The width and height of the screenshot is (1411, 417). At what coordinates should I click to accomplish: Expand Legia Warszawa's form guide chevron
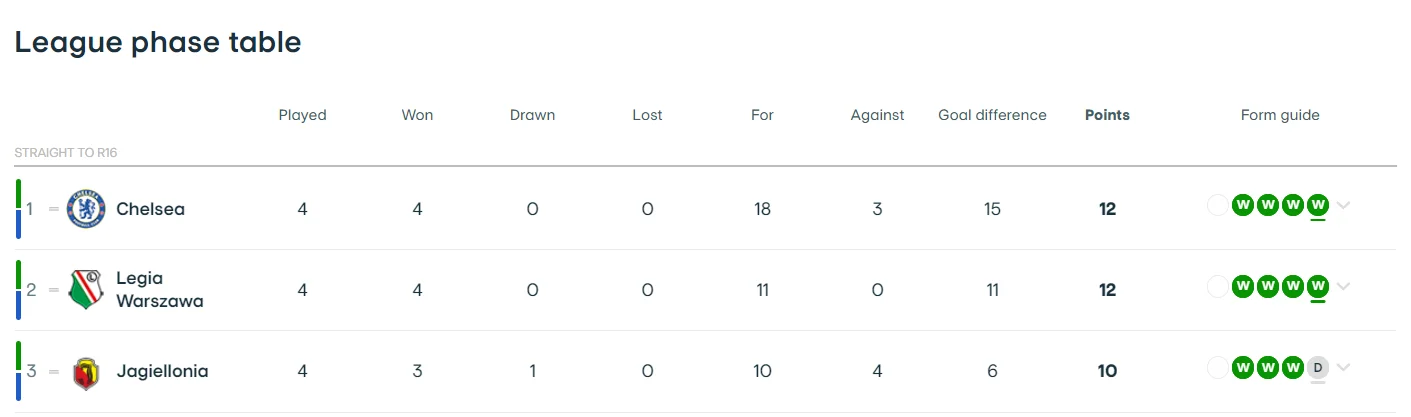(x=1343, y=286)
